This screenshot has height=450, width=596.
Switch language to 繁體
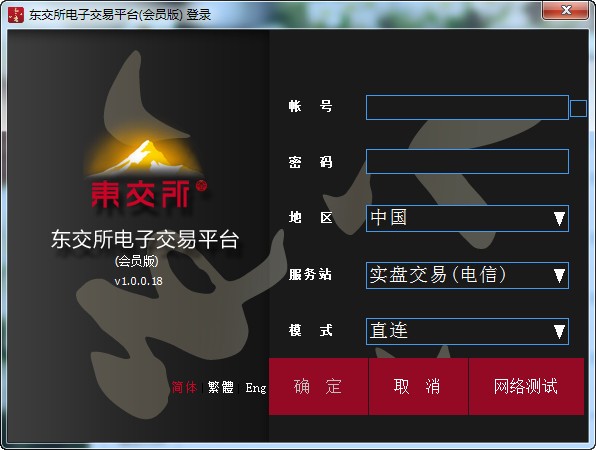pos(220,387)
